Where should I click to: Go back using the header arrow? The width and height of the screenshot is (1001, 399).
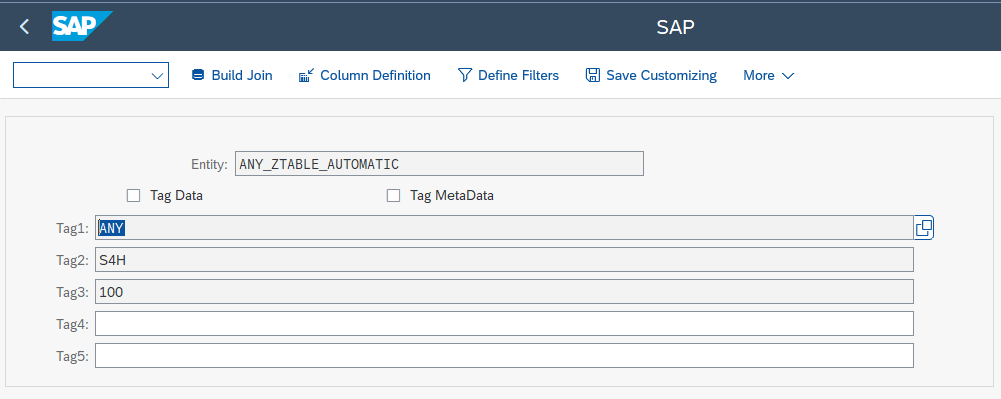click(24, 27)
